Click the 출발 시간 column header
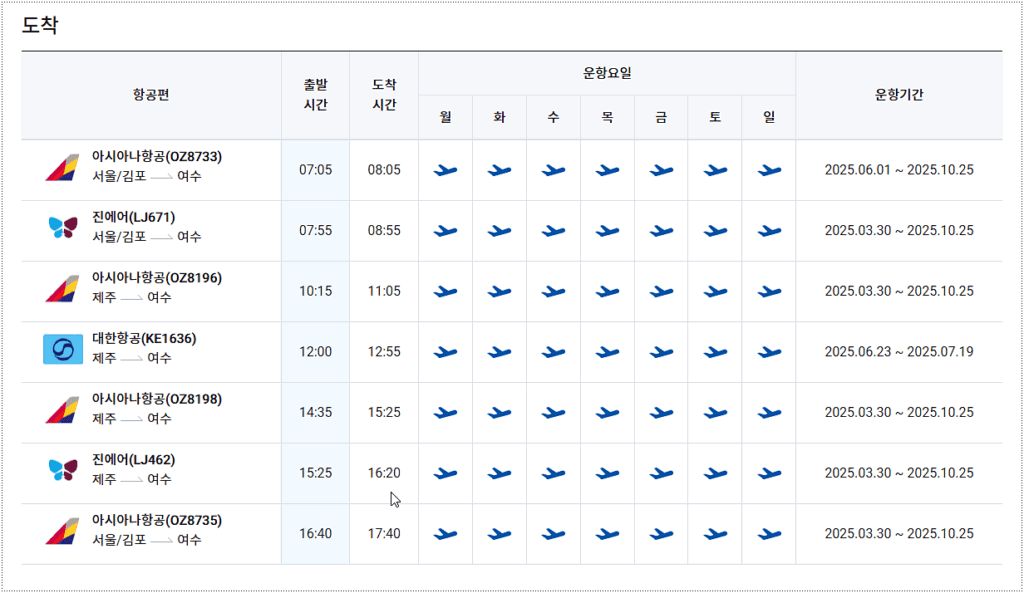 tap(315, 95)
